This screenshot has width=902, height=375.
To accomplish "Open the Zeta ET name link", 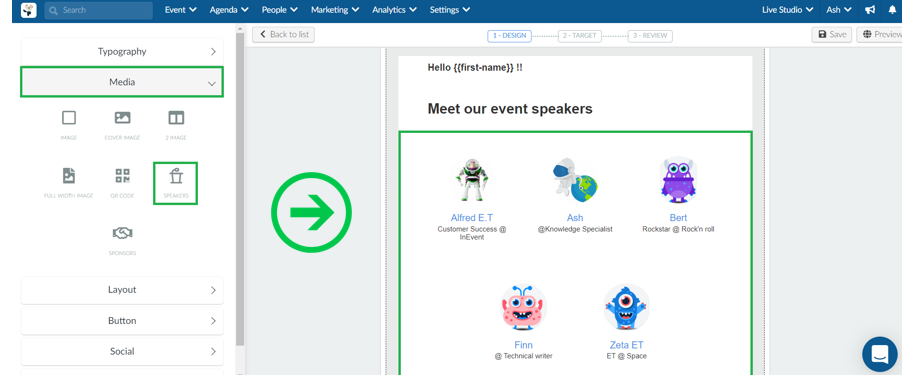I will [626, 345].
